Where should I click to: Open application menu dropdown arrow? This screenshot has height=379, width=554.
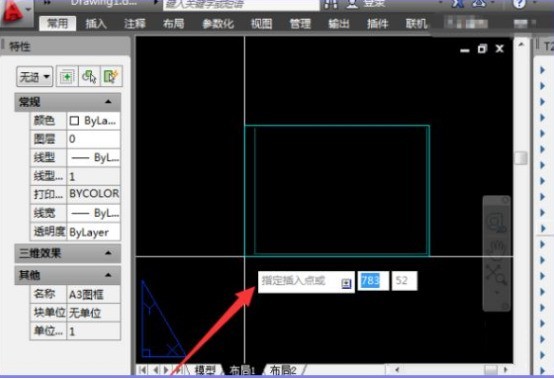(29, 10)
